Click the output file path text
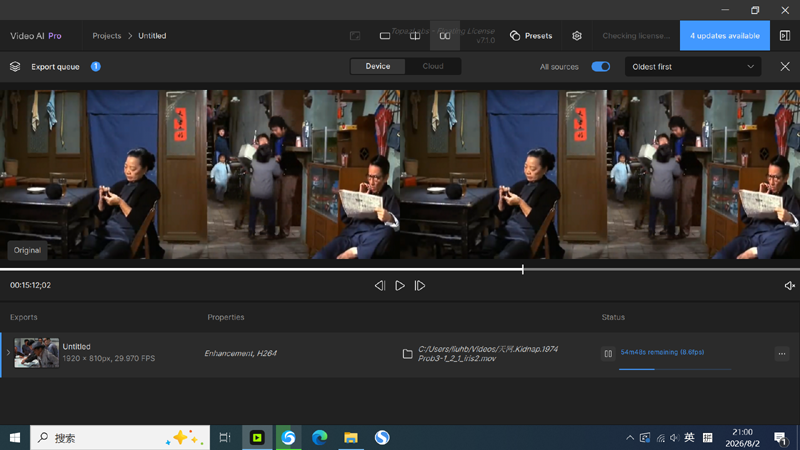The image size is (800, 450). tap(488, 354)
